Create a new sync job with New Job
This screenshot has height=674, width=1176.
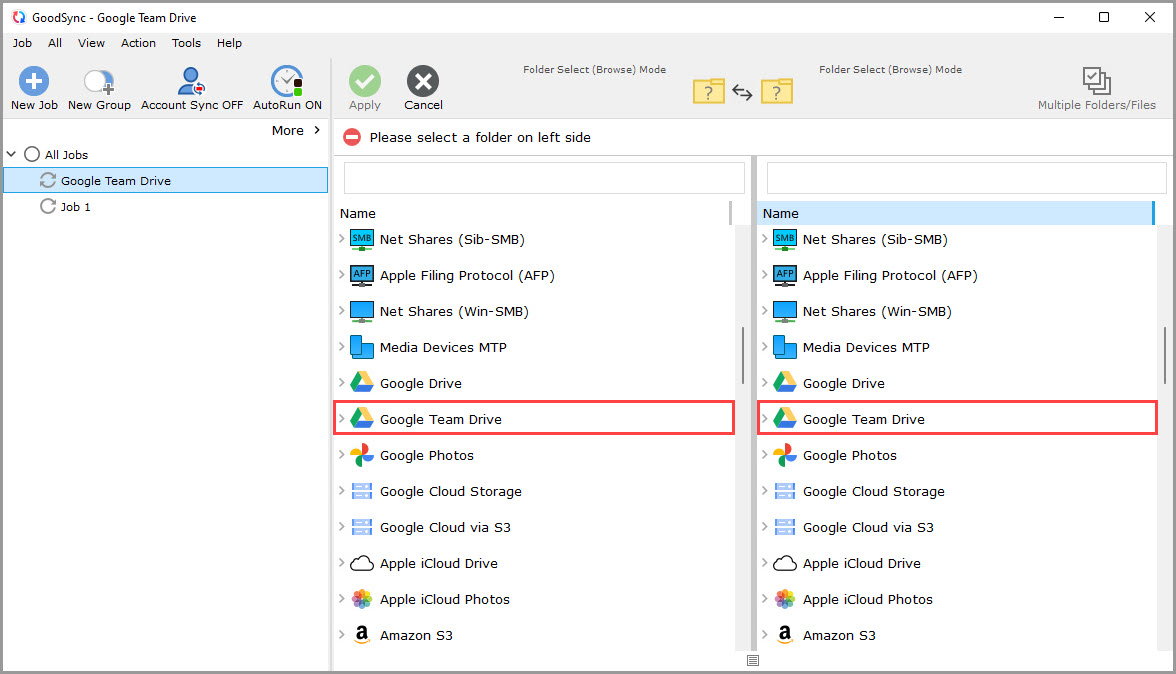point(33,87)
